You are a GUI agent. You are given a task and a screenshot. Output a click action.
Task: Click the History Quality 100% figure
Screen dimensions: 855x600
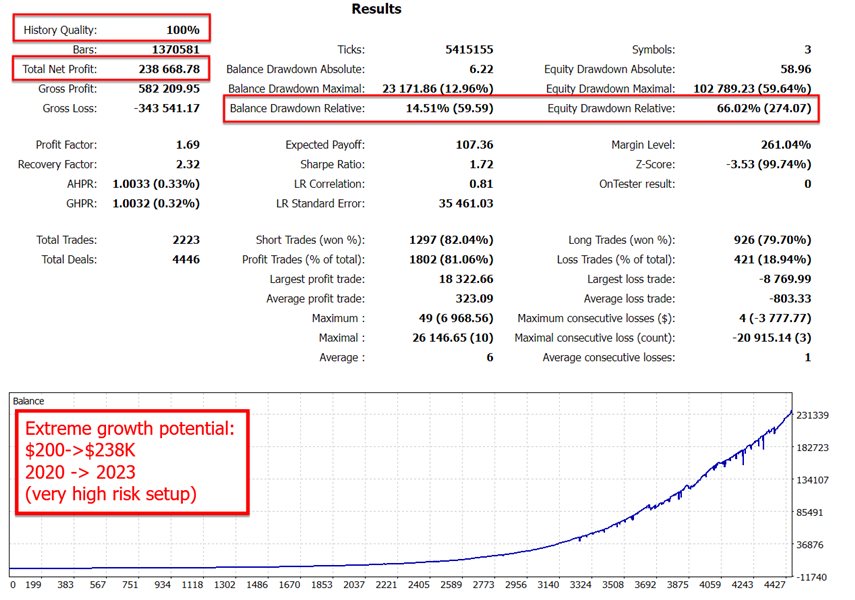(x=183, y=29)
